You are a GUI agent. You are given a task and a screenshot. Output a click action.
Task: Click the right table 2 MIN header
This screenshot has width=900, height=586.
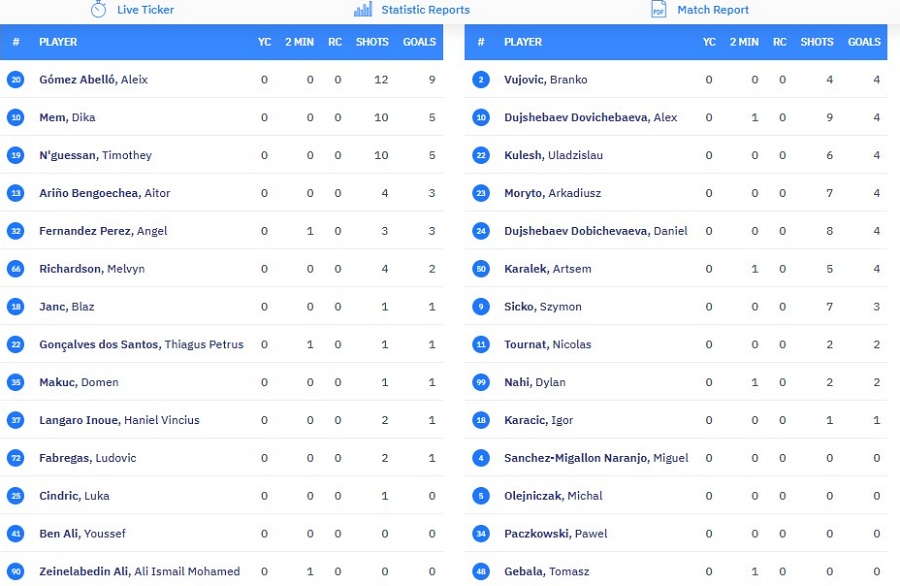[x=744, y=42]
